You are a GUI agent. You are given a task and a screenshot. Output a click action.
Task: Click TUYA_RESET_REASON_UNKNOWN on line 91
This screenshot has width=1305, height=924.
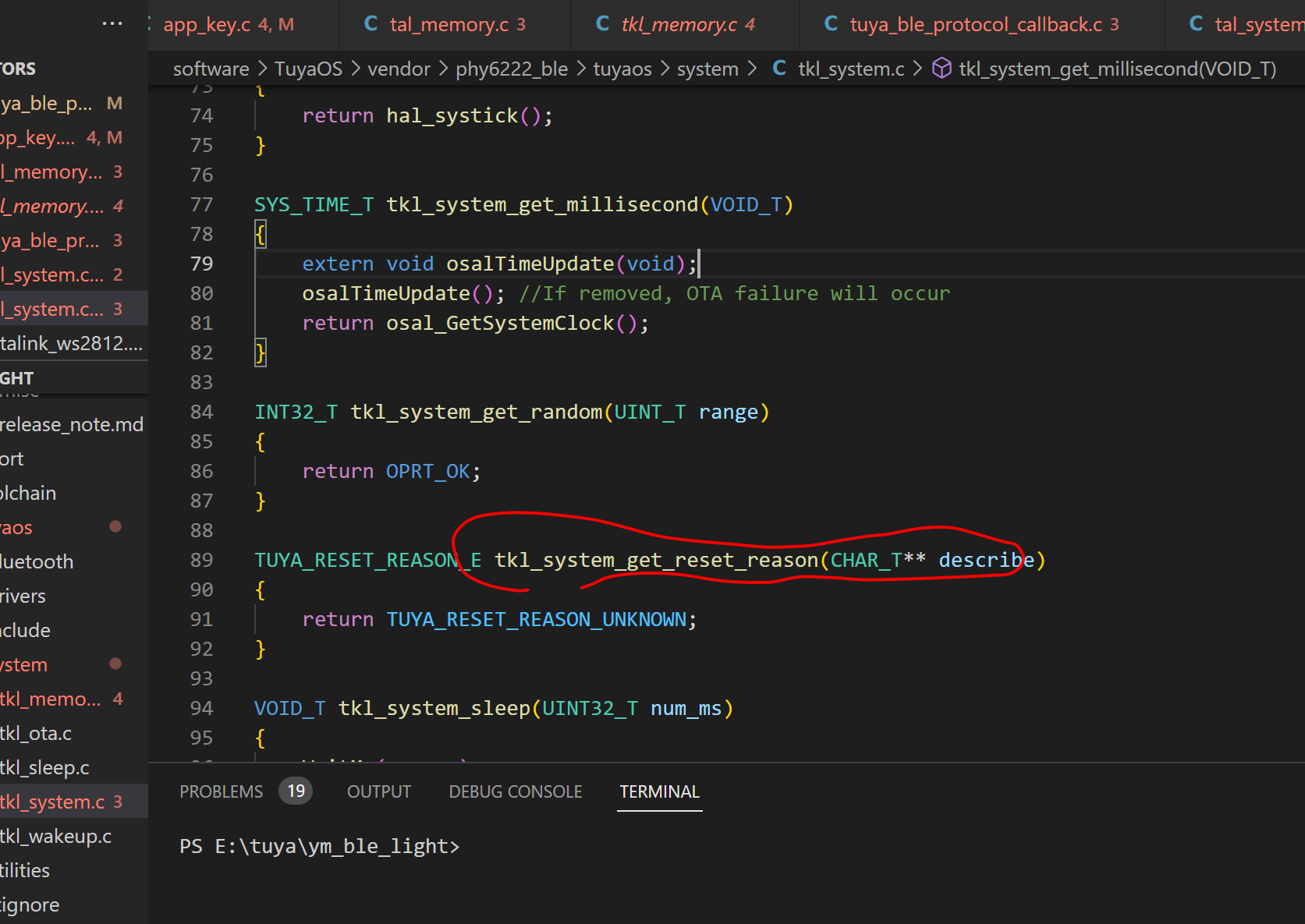pos(537,619)
